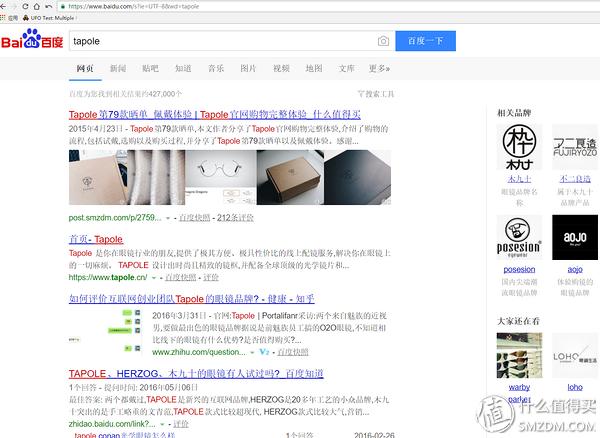Image resolution: width=600 pixels, height=438 pixels.
Task: Open the 首页- Tapole result link
Action: 96,239
